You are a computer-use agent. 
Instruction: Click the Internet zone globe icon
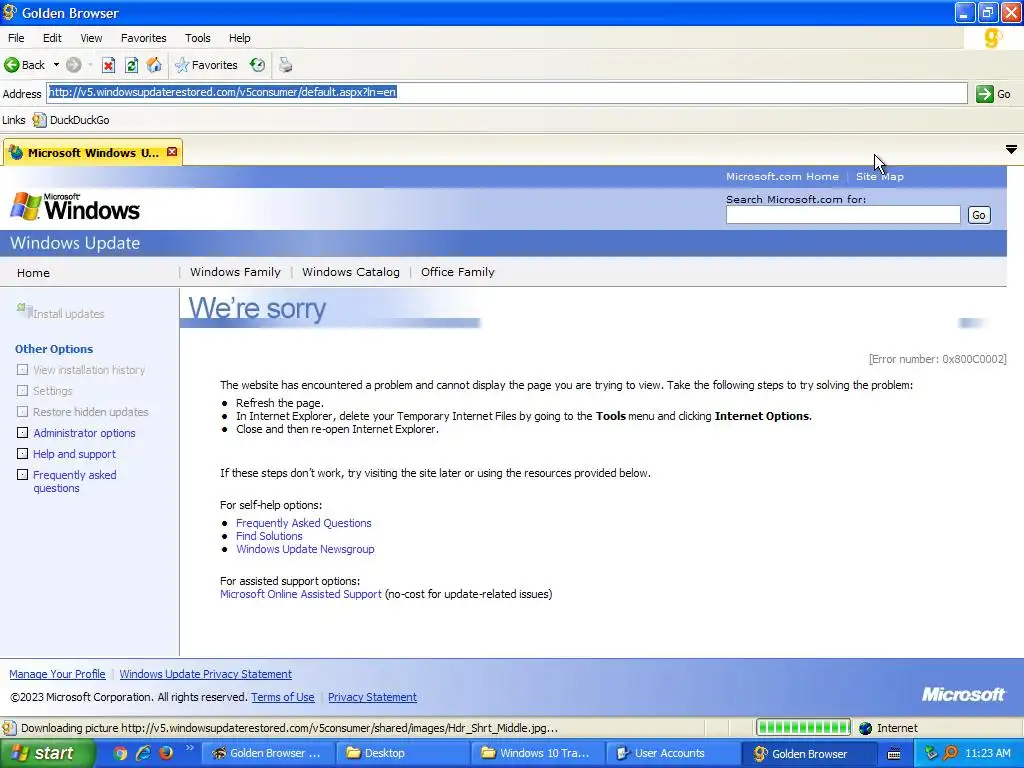click(x=865, y=728)
